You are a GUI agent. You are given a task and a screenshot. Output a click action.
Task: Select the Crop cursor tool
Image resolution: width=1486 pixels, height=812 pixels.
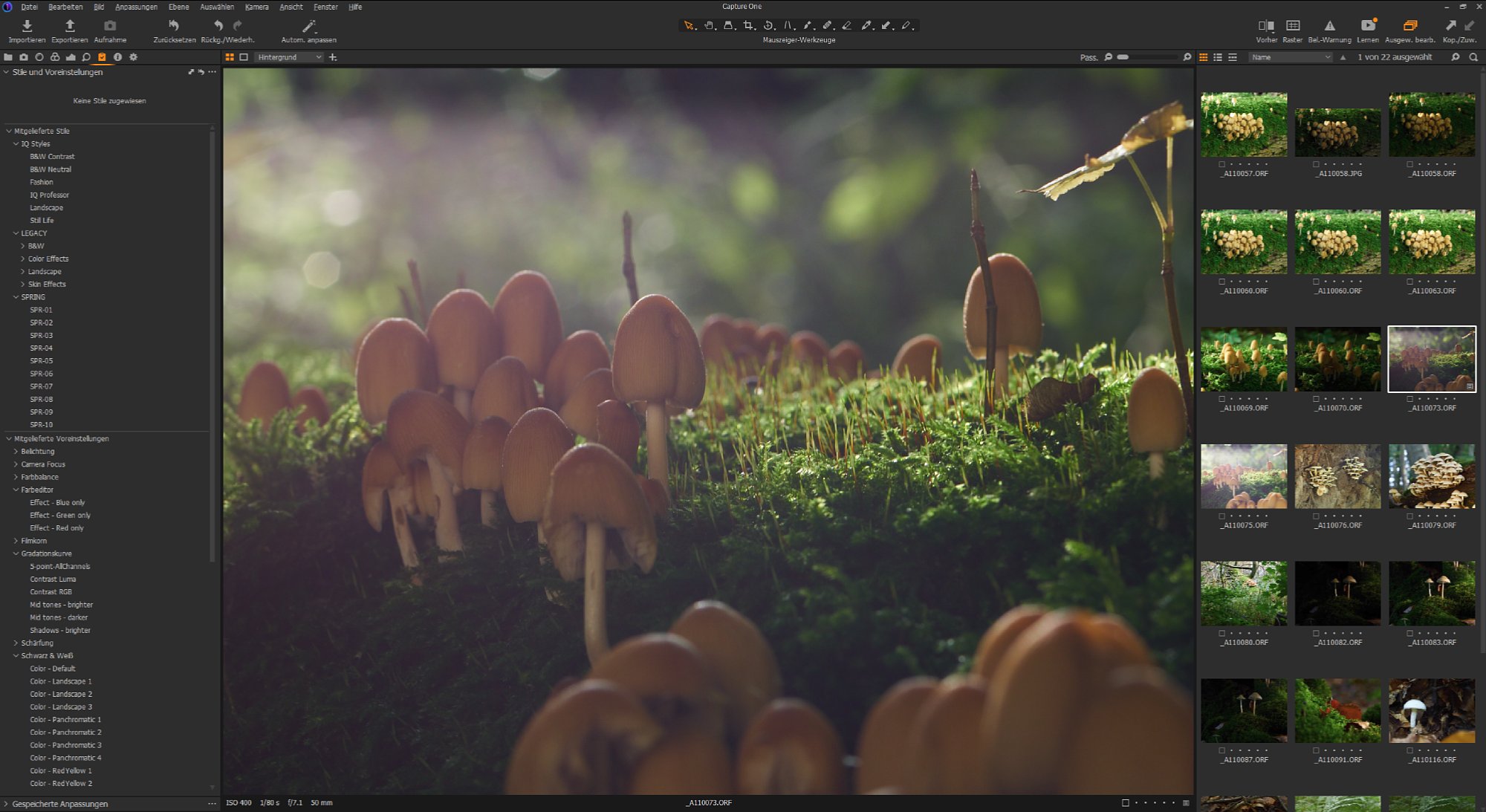[x=749, y=25]
